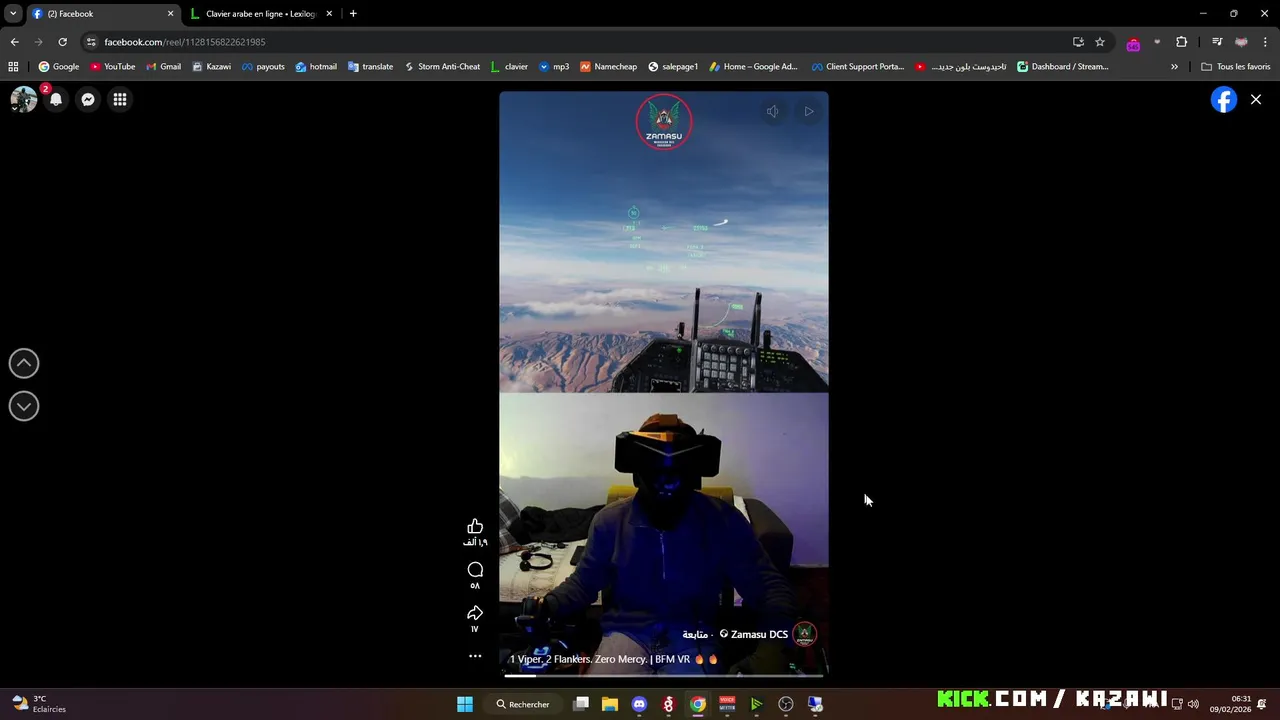Screen dimensions: 1280x720
Task: Open the purple shopping bag extension
Action: click(x=1133, y=43)
